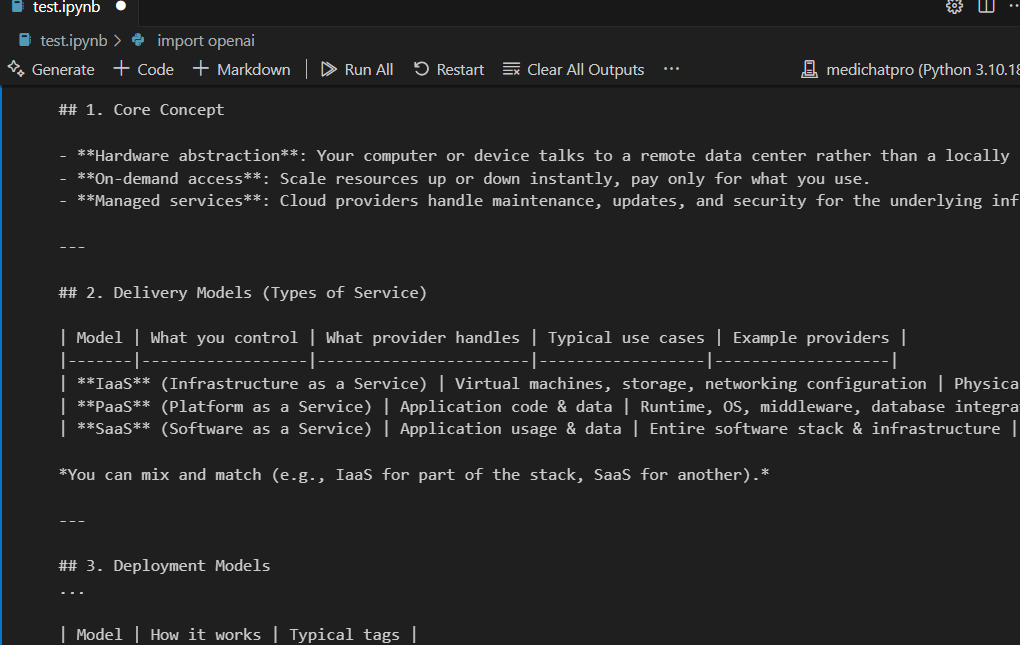
Task: Click the Generate sparkle icon in notebook toolbar
Action: pyautogui.click(x=16, y=69)
